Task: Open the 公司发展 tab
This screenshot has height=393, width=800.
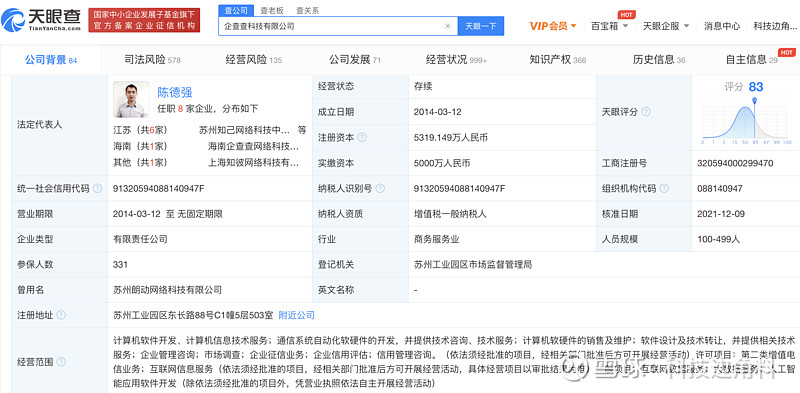Action: (355, 60)
